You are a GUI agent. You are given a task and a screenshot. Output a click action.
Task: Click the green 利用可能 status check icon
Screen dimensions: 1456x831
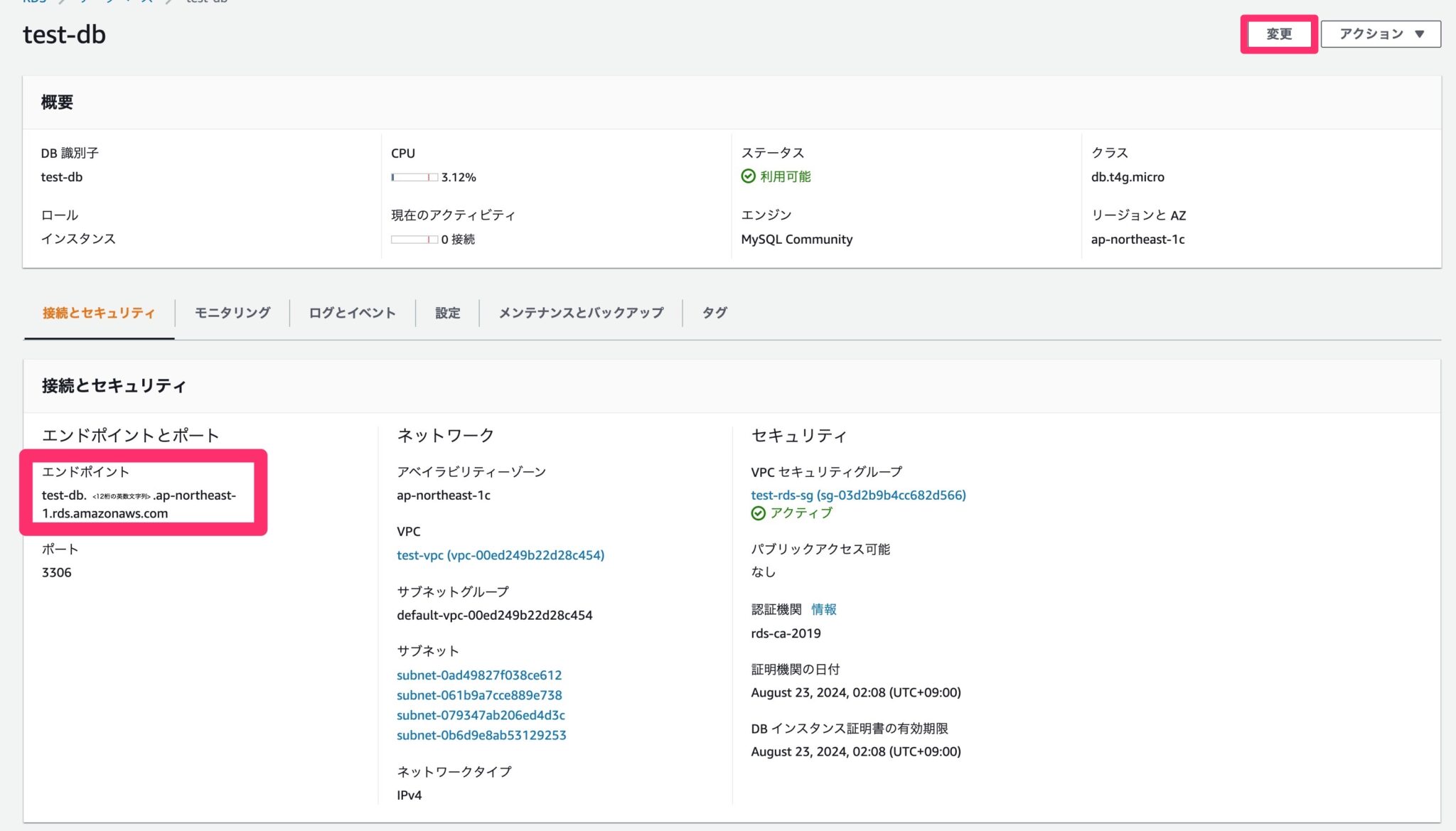748,176
